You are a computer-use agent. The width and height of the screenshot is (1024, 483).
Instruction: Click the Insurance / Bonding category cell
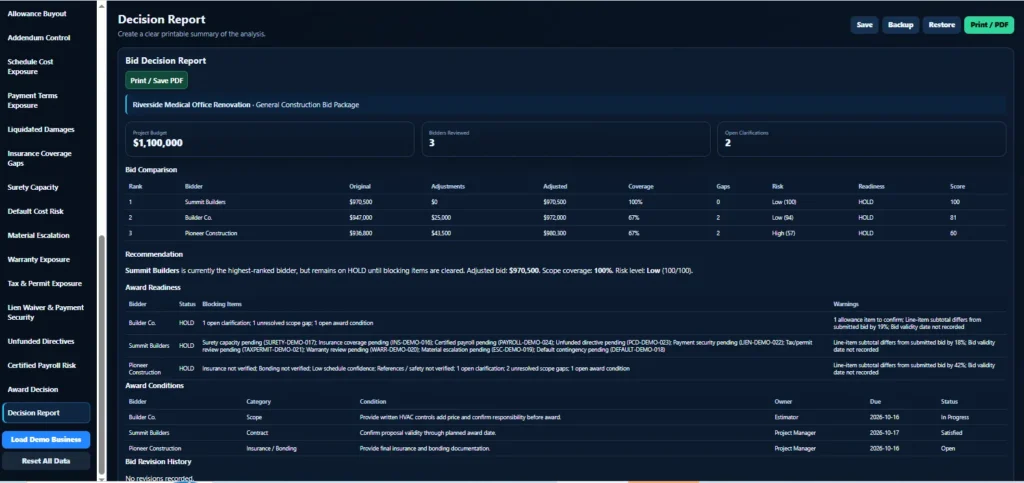coord(270,448)
